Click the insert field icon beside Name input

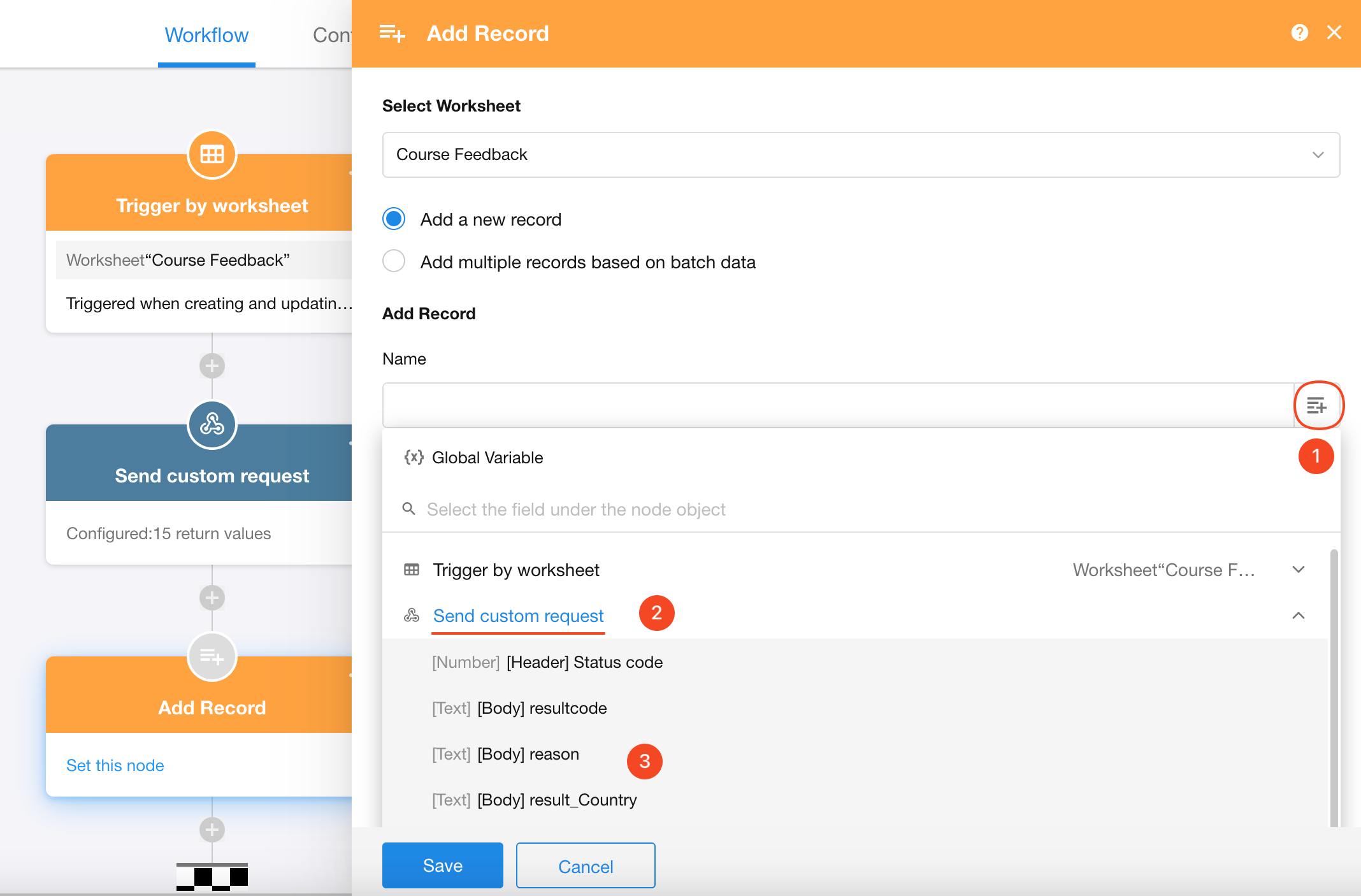[1316, 405]
